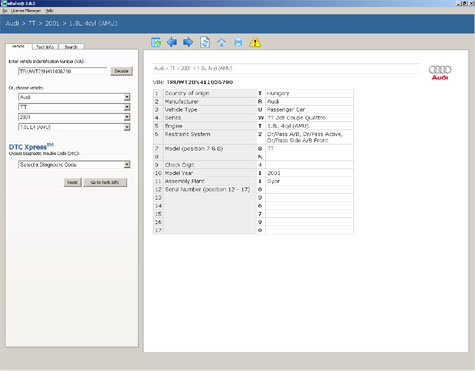
Task: Switch to the Vehicle tab
Action: coord(18,46)
